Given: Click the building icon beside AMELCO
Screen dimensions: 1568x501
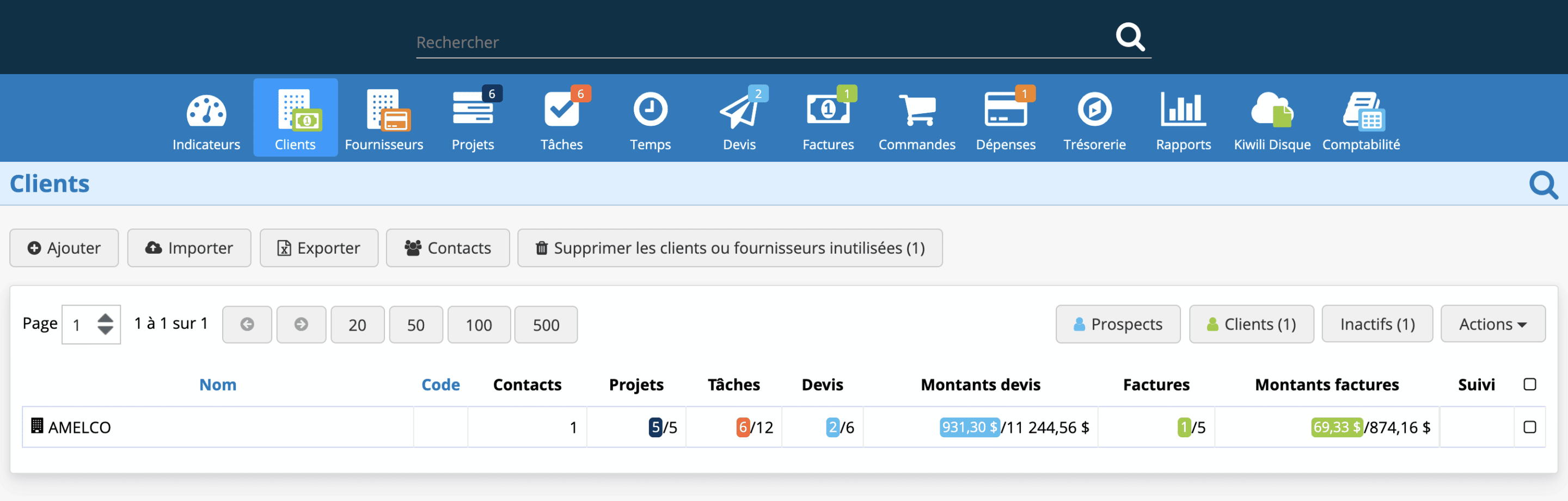Looking at the screenshot, I should [x=36, y=425].
